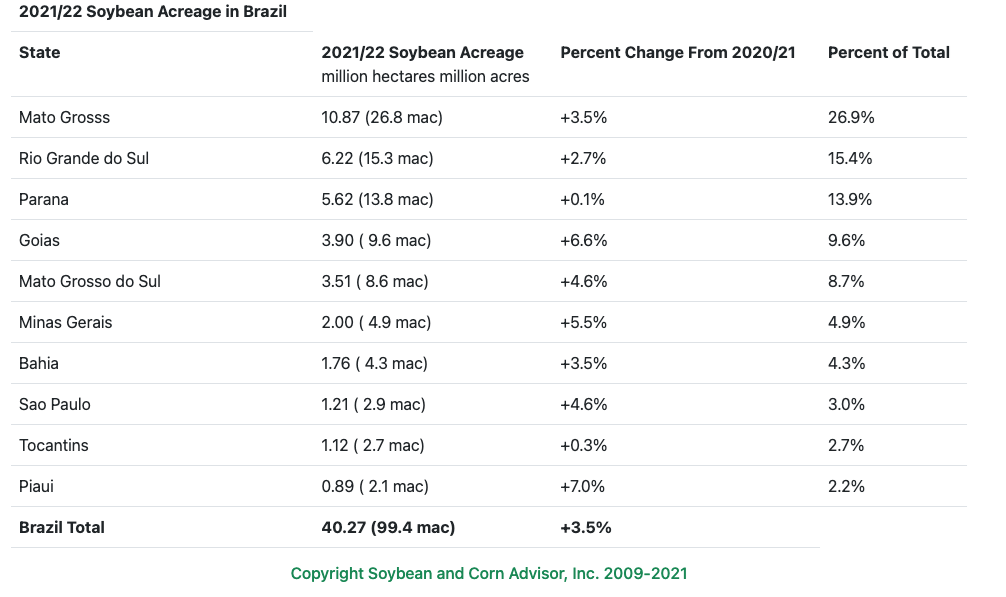Click the 2021/22 Soybean Acreage column header
The height and width of the screenshot is (597, 1006).
[x=422, y=53]
